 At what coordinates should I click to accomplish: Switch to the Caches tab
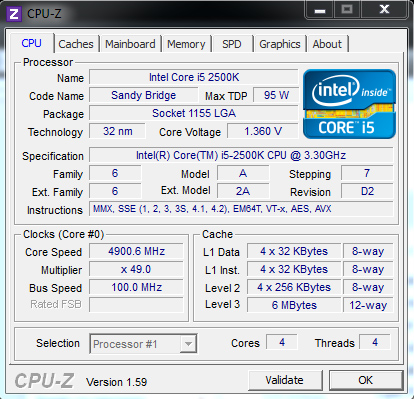[x=76, y=44]
